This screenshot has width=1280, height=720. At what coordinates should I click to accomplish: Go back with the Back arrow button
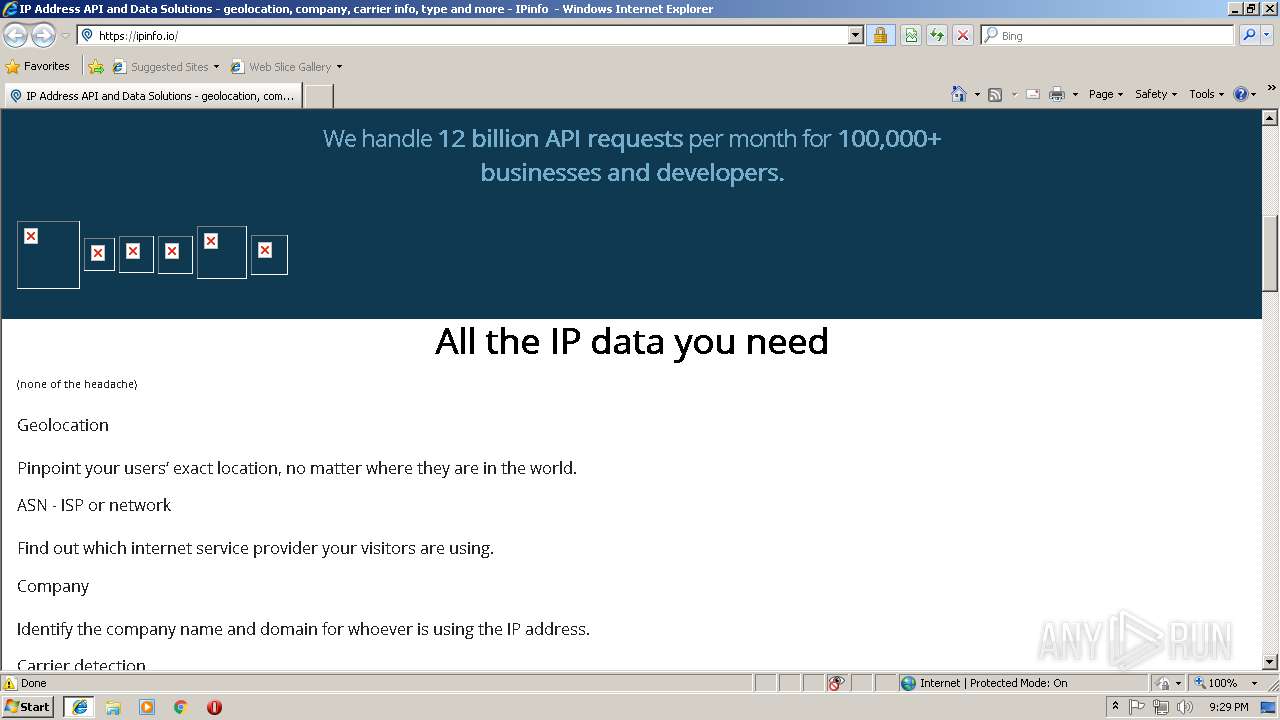pos(15,36)
